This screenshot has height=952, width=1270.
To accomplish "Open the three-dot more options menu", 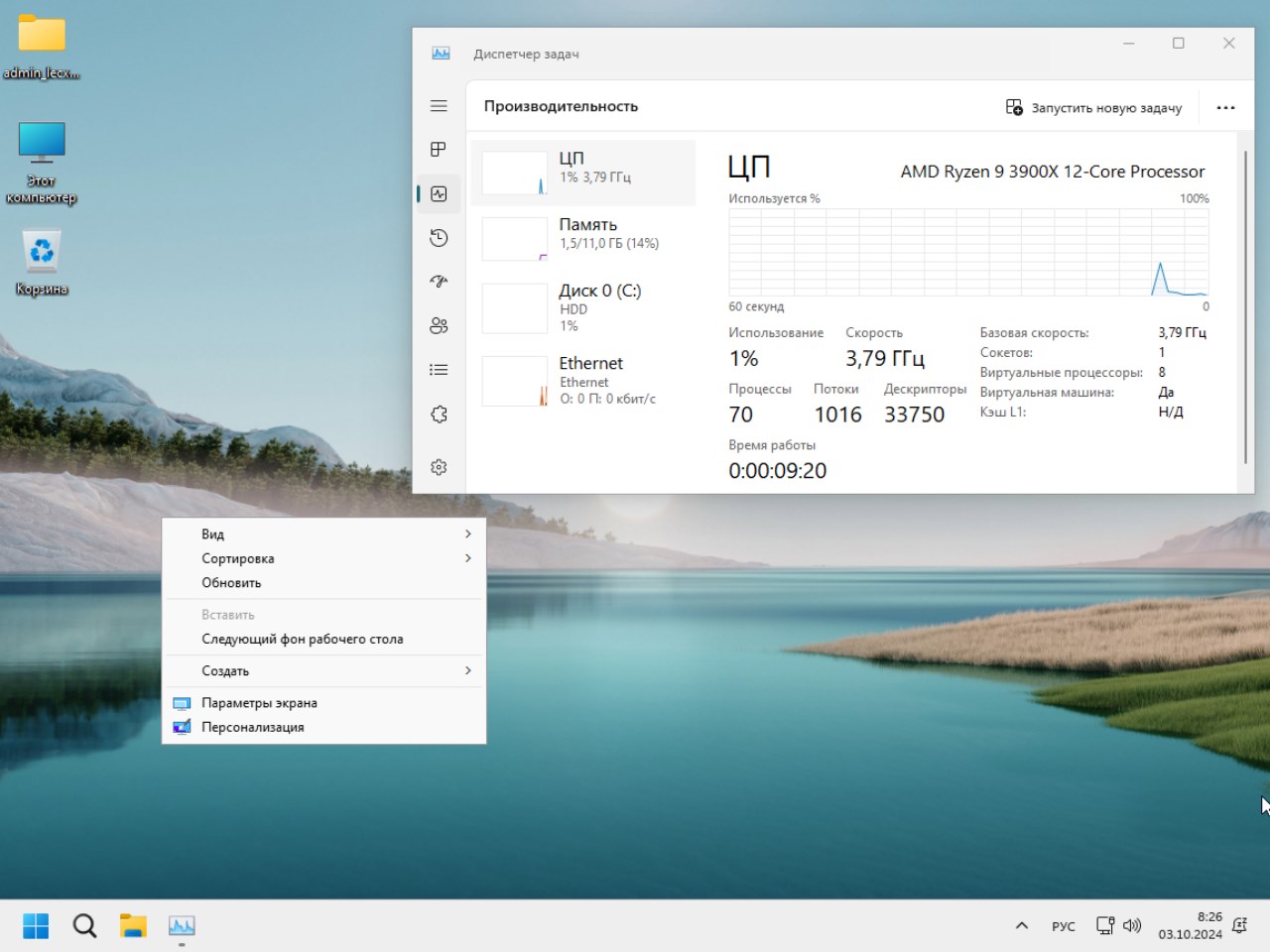I will [x=1226, y=107].
